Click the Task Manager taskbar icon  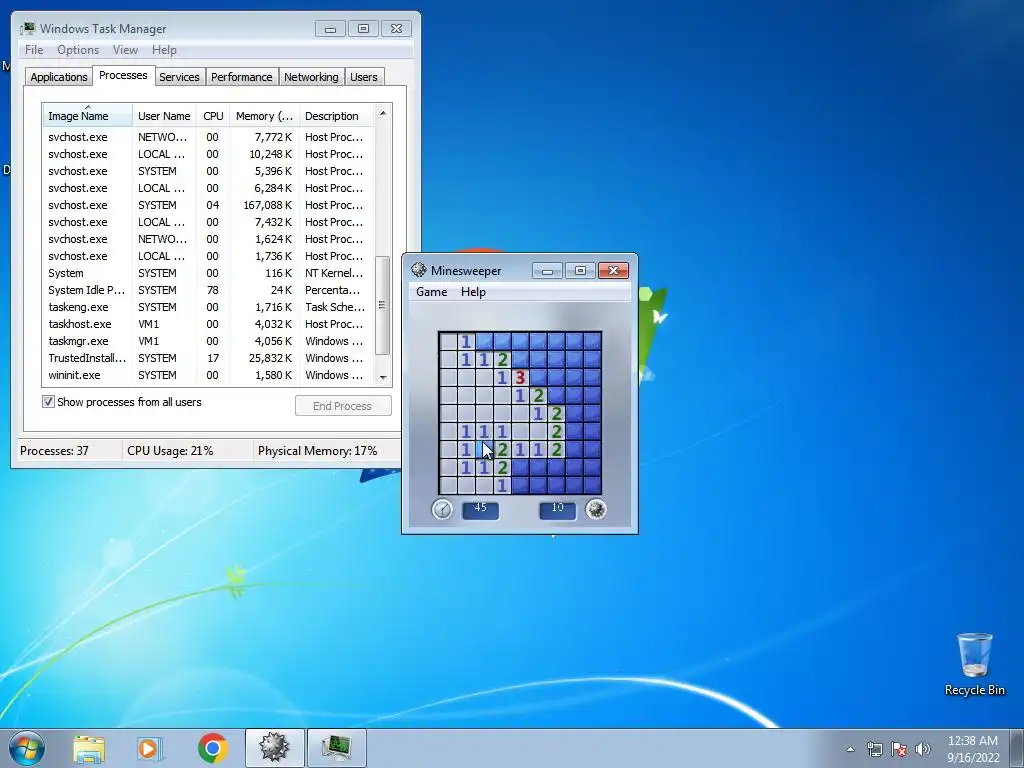click(x=336, y=748)
